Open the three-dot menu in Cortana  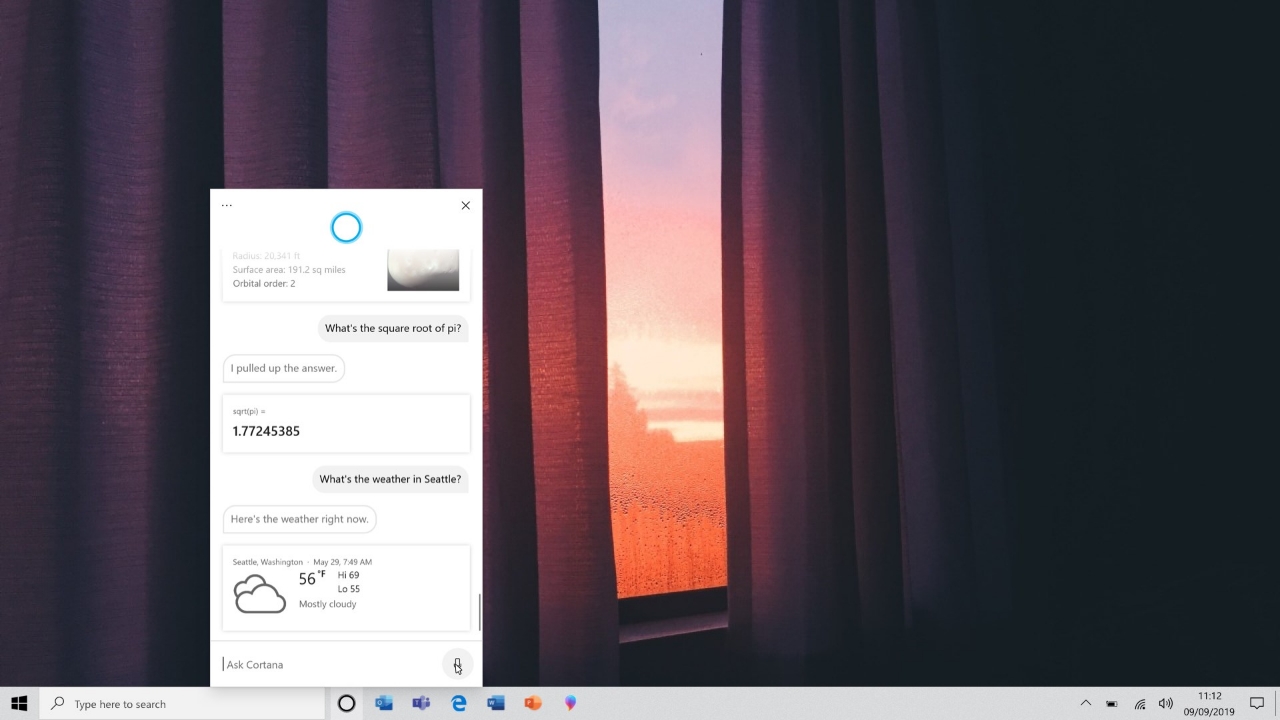point(227,206)
